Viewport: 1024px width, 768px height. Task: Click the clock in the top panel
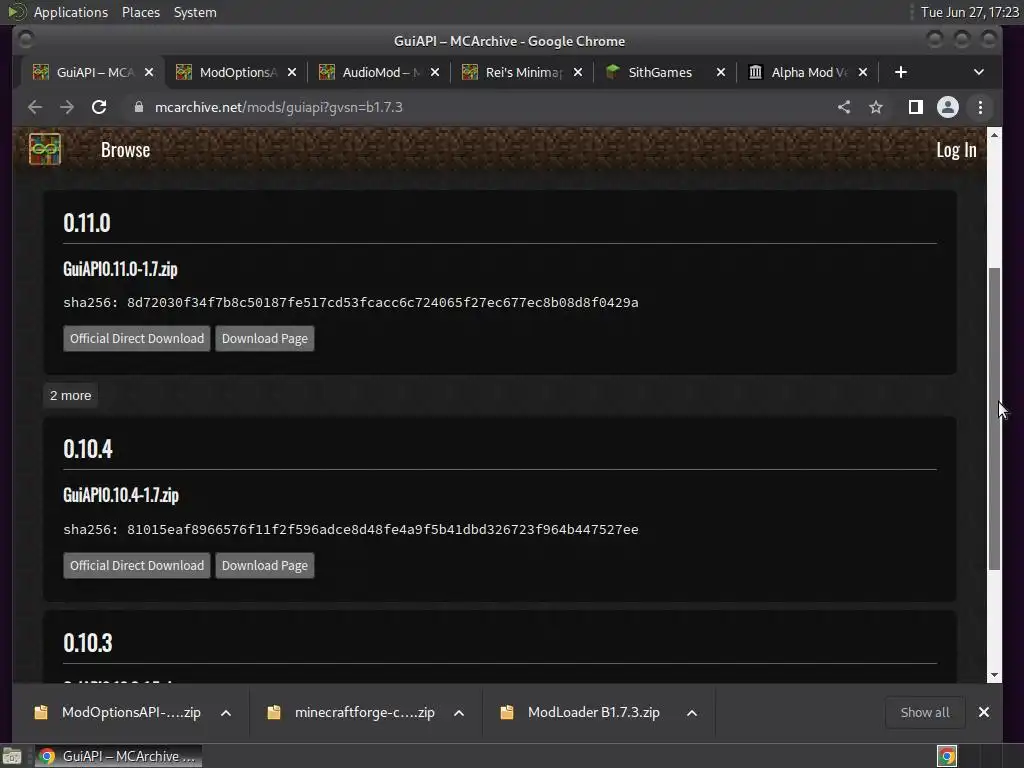click(x=969, y=12)
